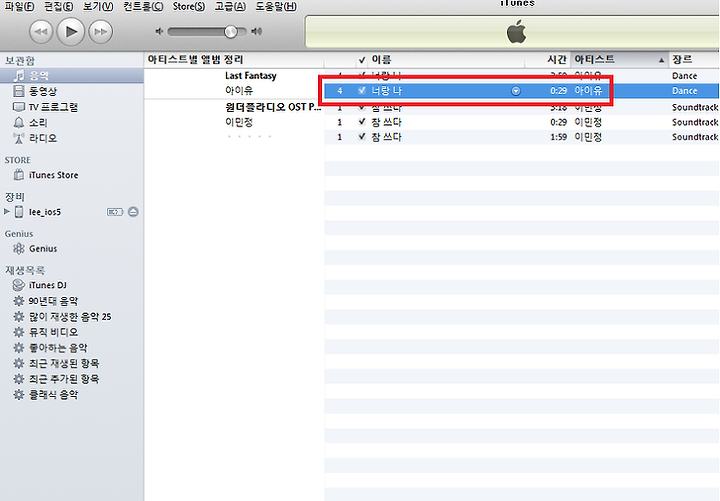Skip to the previous track
Viewport: 720px width, 501px height.
coord(41,32)
